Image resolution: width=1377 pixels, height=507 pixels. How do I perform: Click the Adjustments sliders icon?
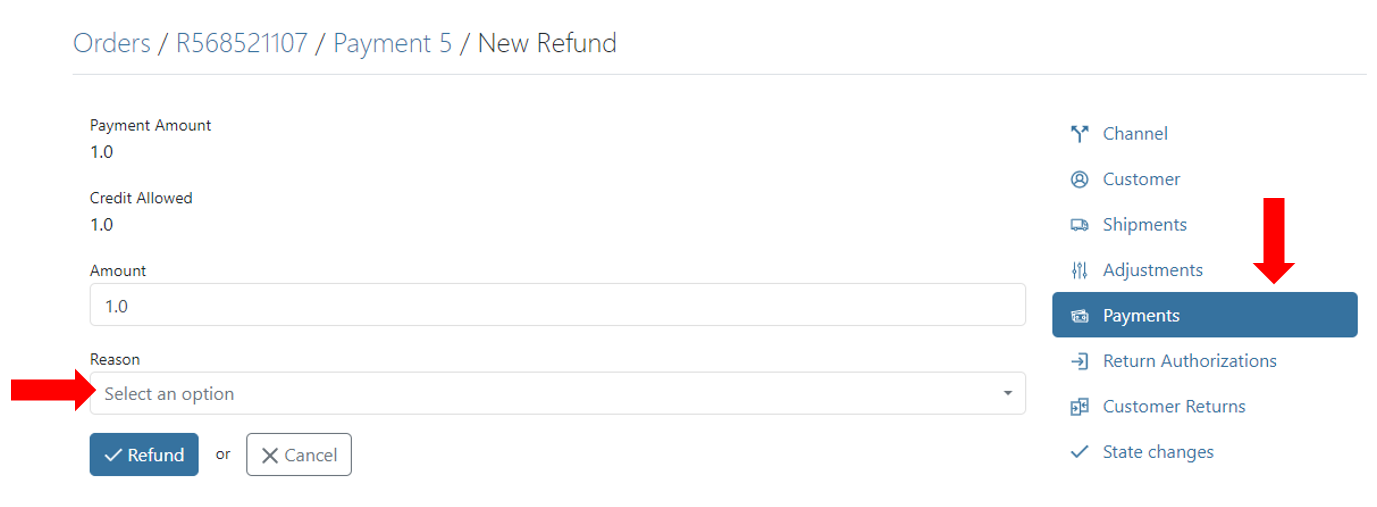click(1079, 270)
